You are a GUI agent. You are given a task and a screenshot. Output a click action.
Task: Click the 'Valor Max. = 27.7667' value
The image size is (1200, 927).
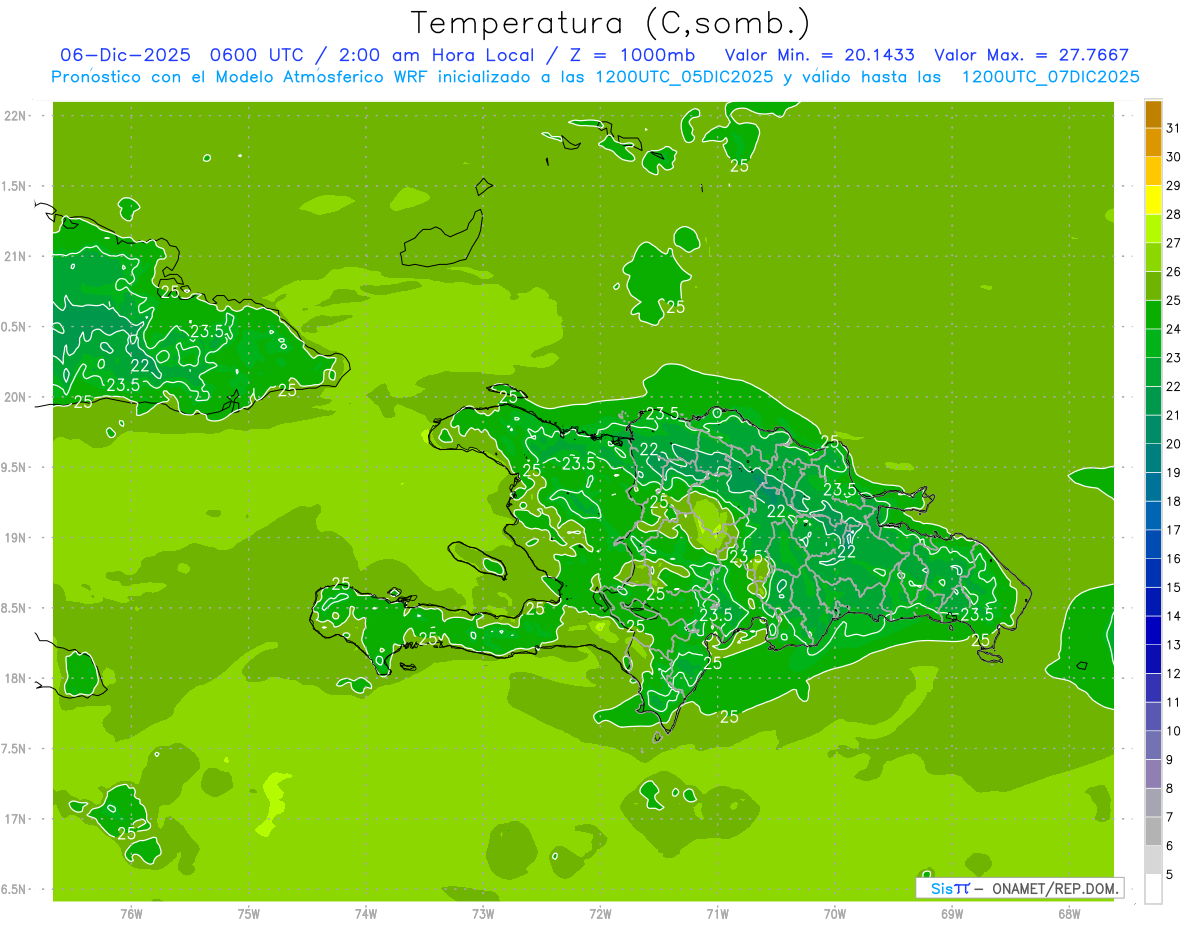[1032, 55]
